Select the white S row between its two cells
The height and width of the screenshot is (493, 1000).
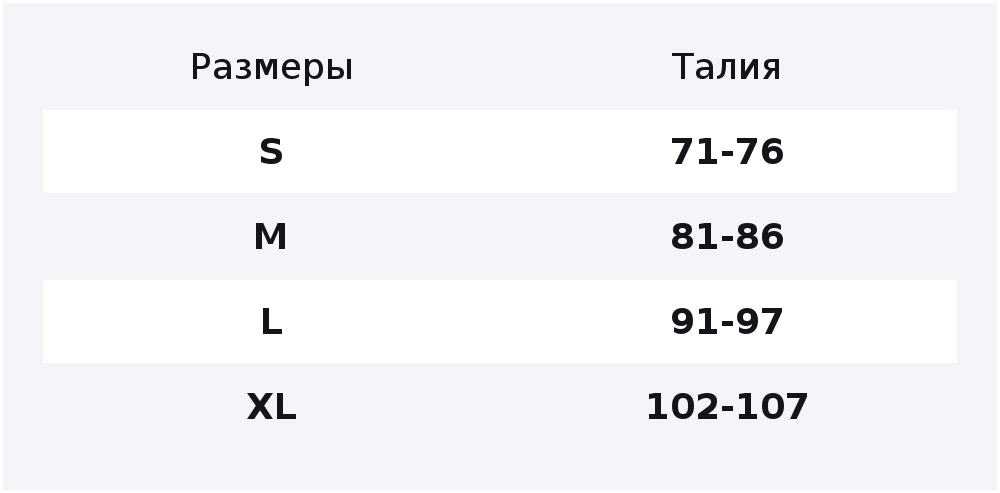[500, 151]
